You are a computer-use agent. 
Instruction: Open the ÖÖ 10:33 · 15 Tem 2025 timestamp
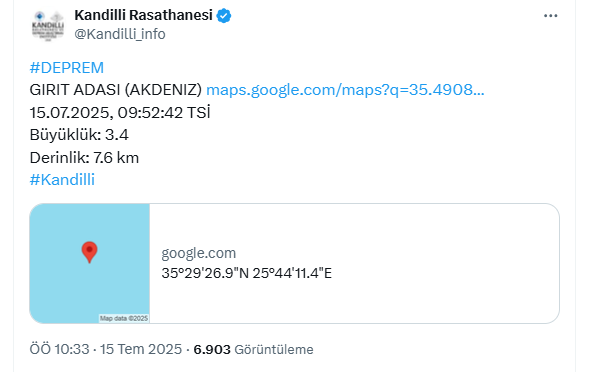click(106, 349)
